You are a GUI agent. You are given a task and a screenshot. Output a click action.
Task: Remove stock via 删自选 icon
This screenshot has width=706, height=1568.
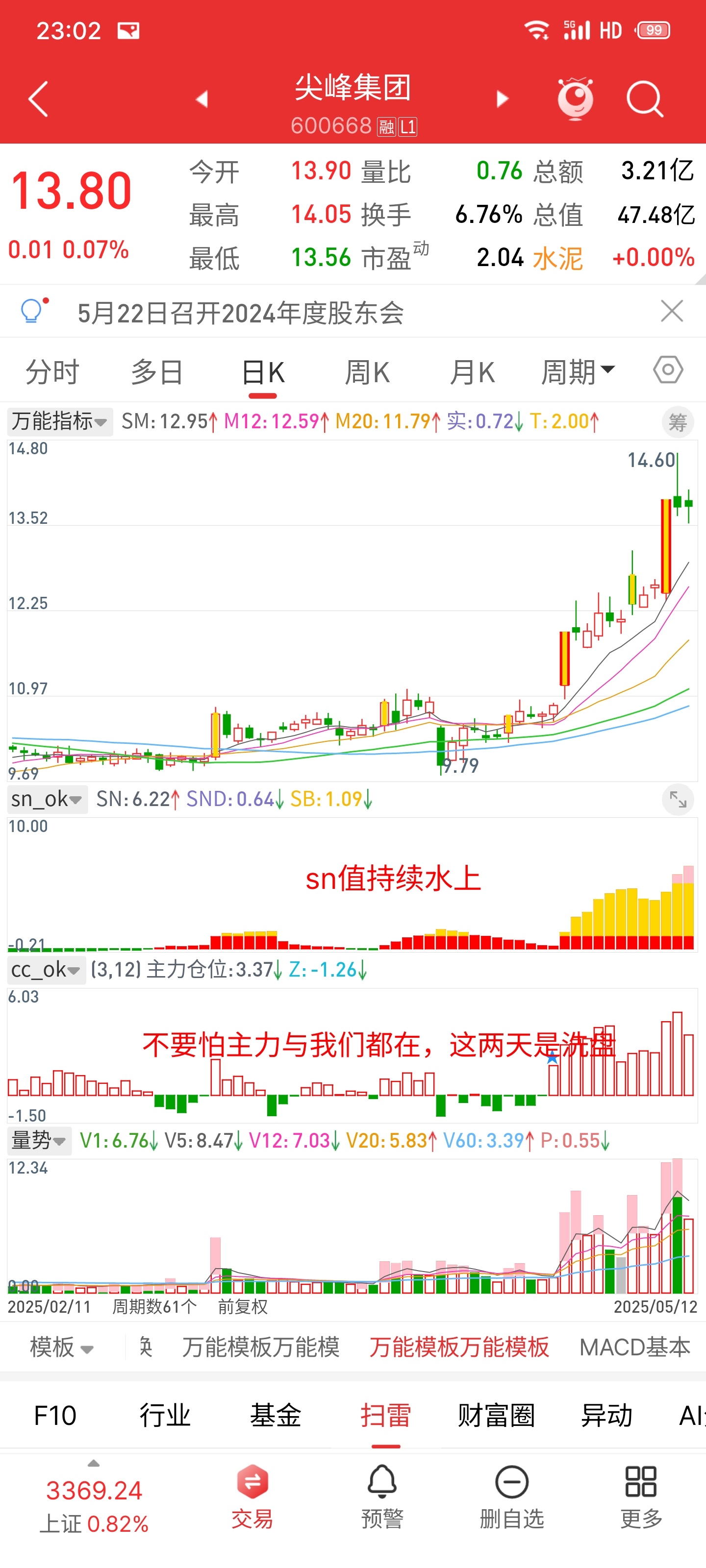coord(512,1497)
